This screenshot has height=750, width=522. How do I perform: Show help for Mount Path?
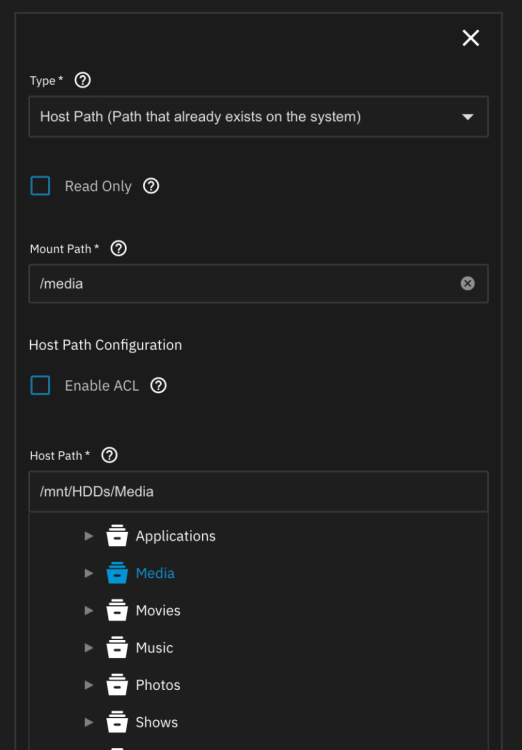point(119,249)
